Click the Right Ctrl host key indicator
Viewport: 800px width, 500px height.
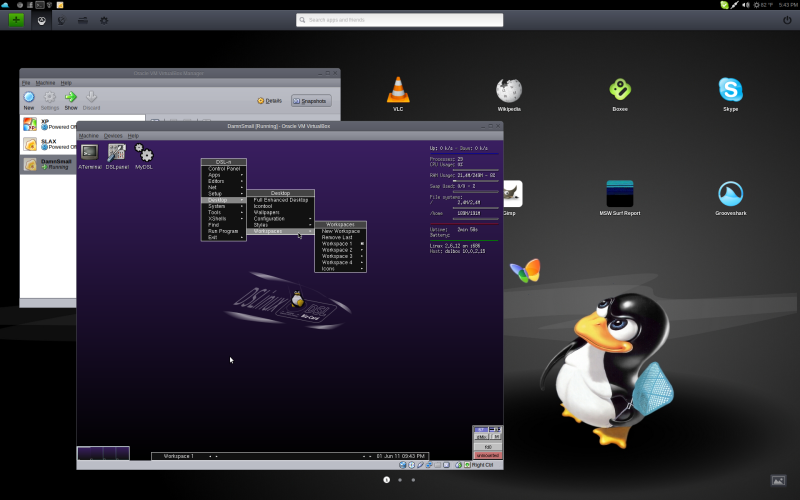coord(482,465)
